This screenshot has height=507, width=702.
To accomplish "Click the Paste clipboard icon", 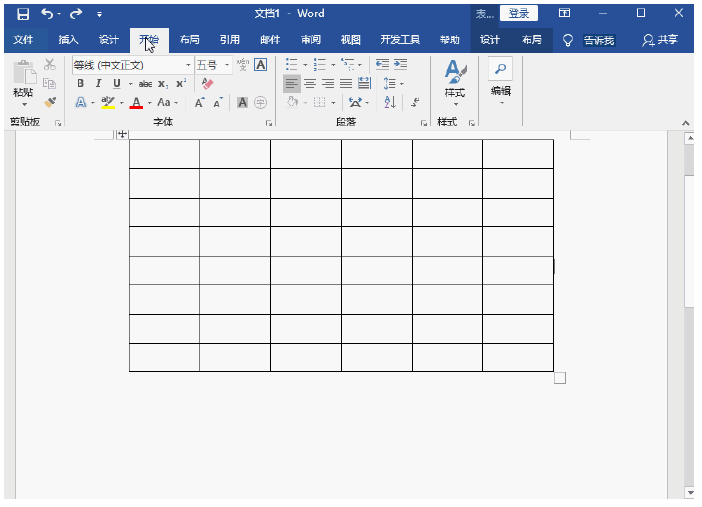I will click(x=24, y=73).
